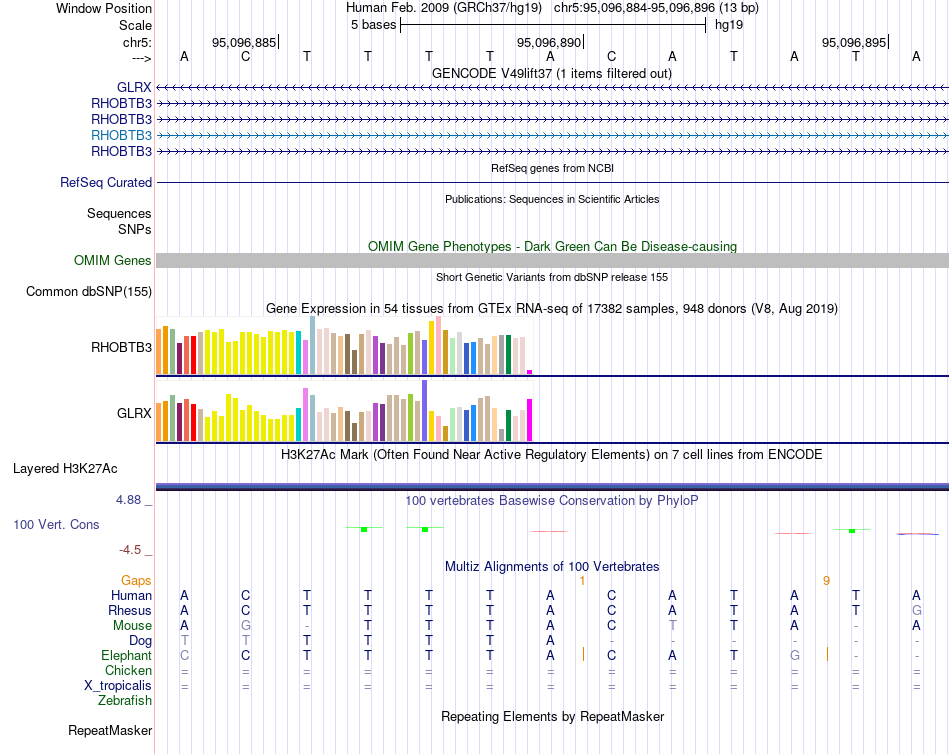Click the RepeatMasker track label
Viewport: 950px width, 754px height.
coord(110,730)
